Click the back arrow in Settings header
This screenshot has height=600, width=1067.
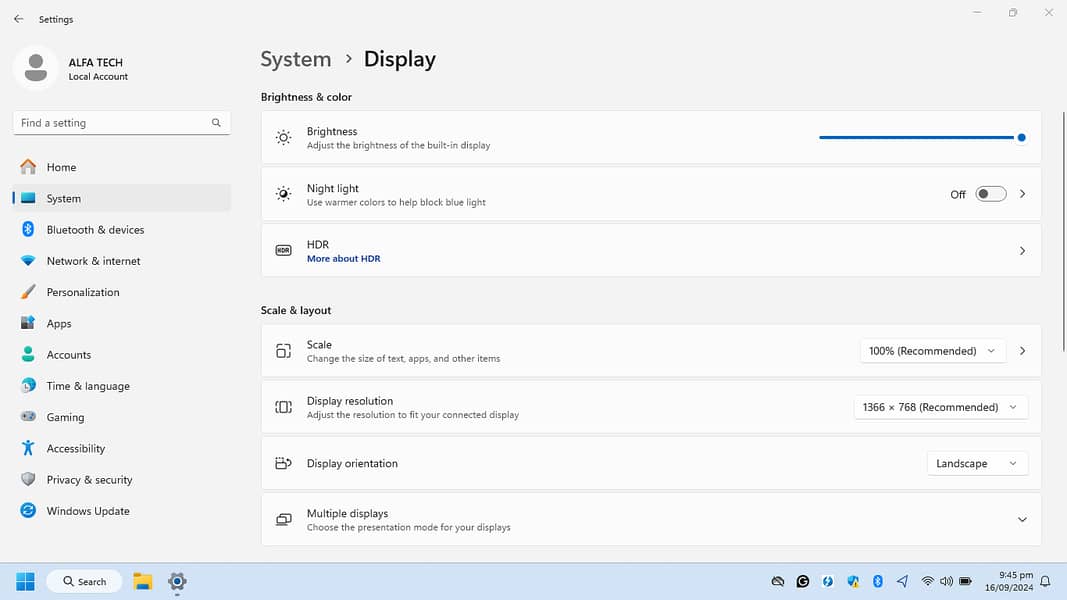pyautogui.click(x=18, y=19)
